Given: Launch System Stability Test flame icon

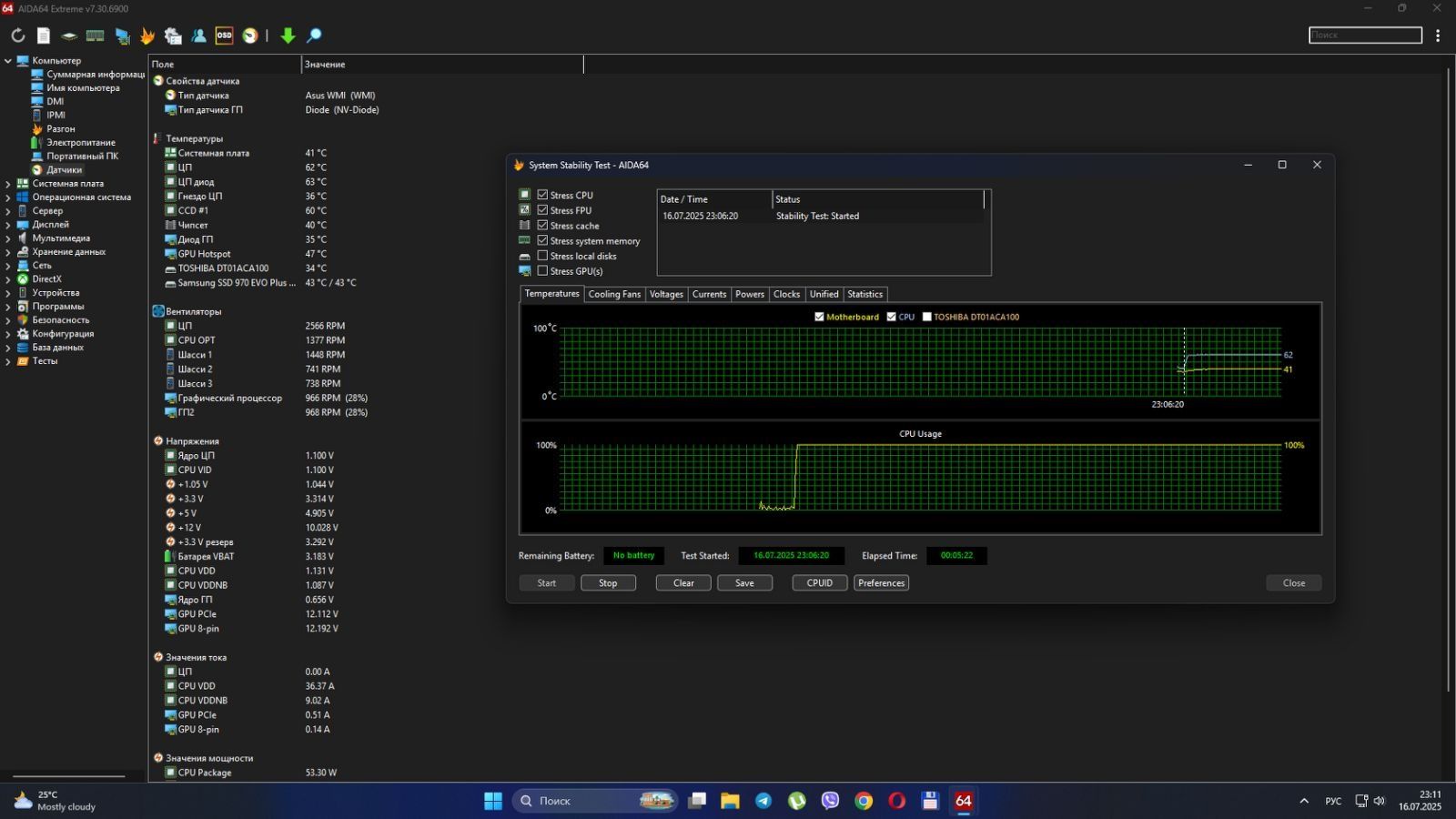Looking at the screenshot, I should (147, 35).
